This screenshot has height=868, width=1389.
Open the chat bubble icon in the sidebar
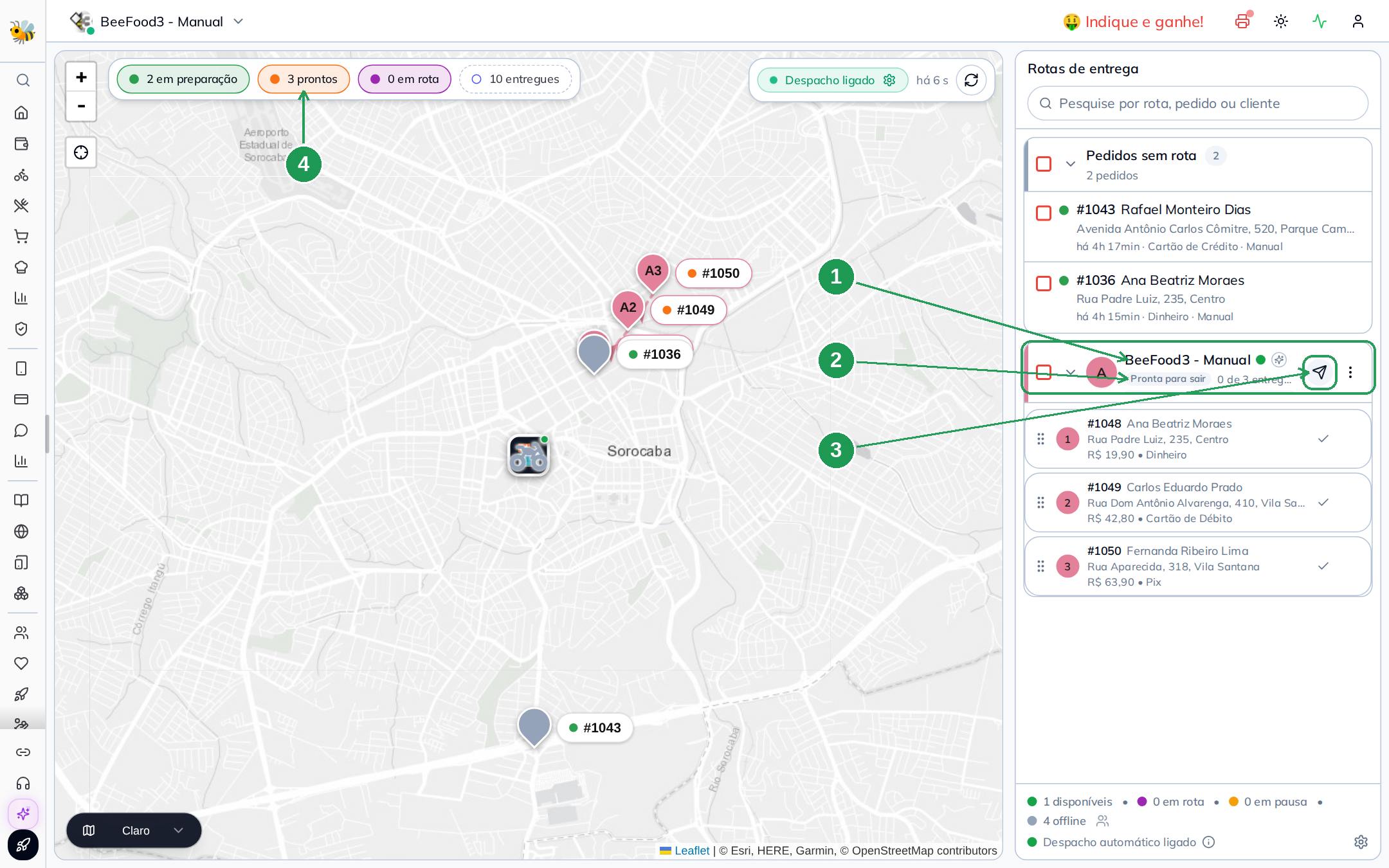(22, 430)
